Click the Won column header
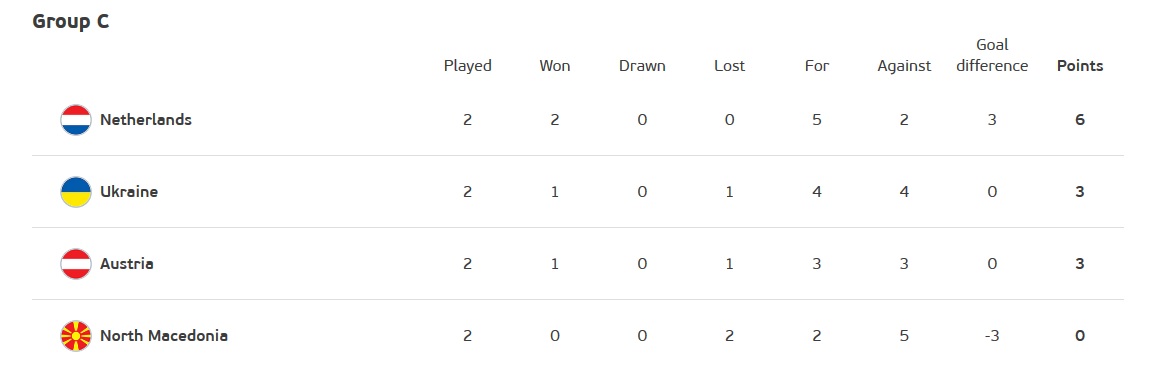This screenshot has width=1155, height=377. click(555, 66)
